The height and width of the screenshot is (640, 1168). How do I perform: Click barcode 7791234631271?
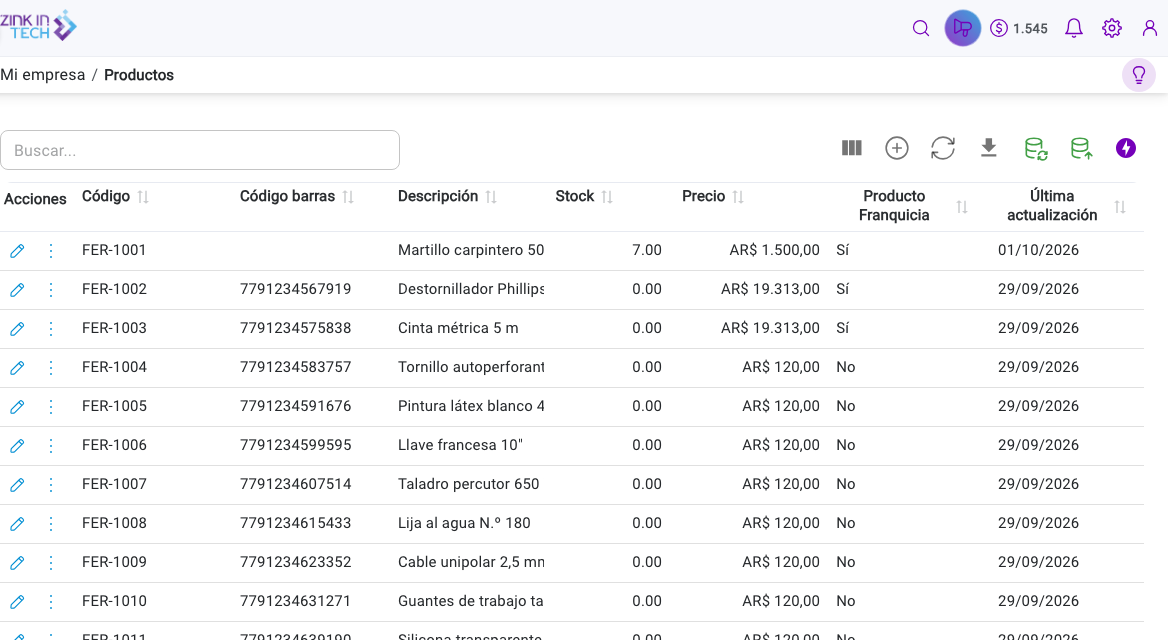pyautogui.click(x=295, y=601)
